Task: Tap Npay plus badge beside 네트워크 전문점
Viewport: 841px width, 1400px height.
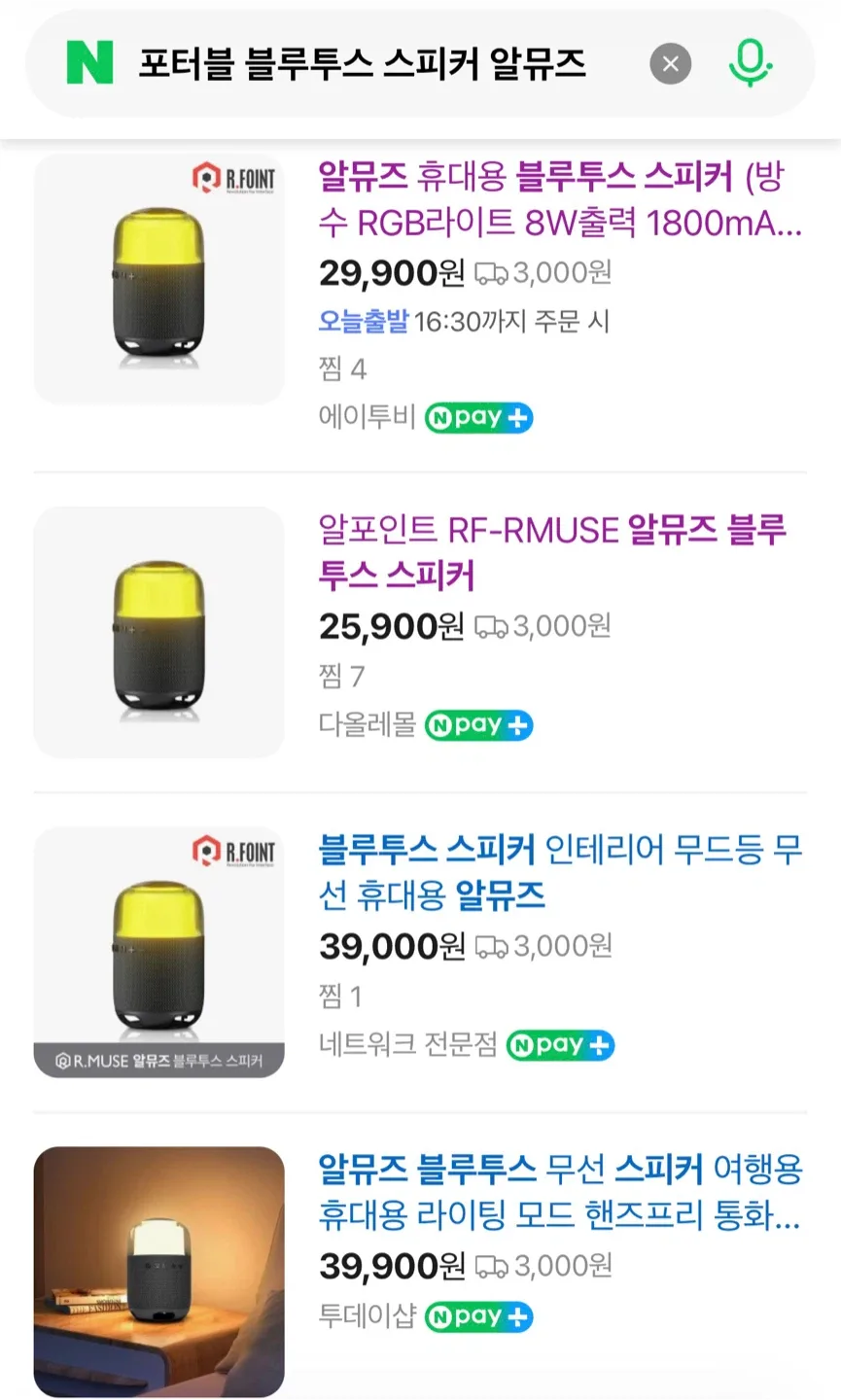Action: (x=560, y=1045)
